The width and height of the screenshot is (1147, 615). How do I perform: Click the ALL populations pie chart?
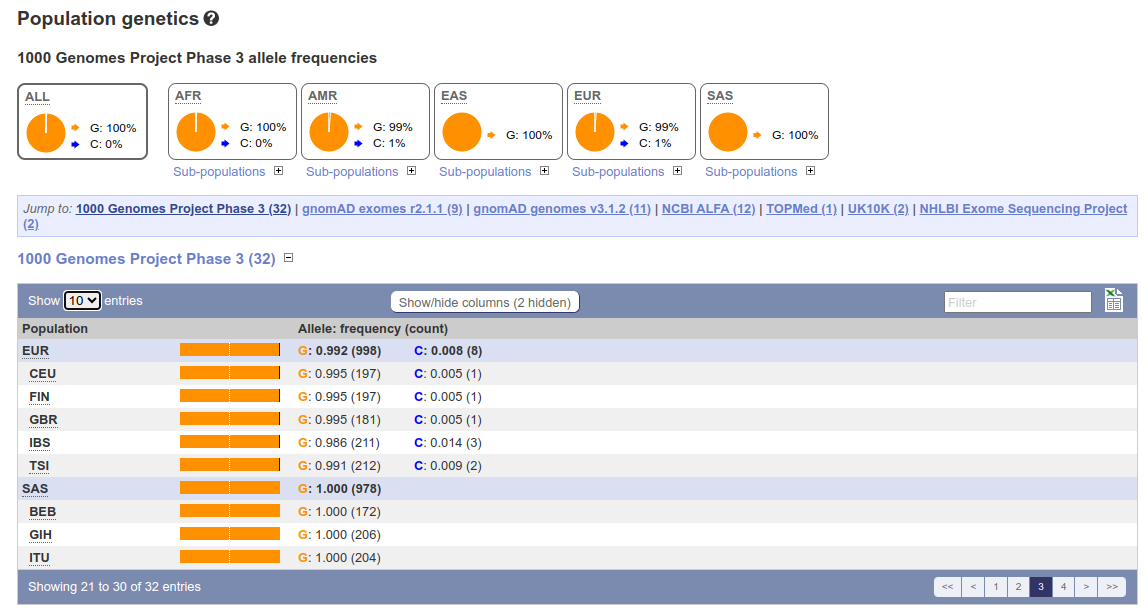45,132
